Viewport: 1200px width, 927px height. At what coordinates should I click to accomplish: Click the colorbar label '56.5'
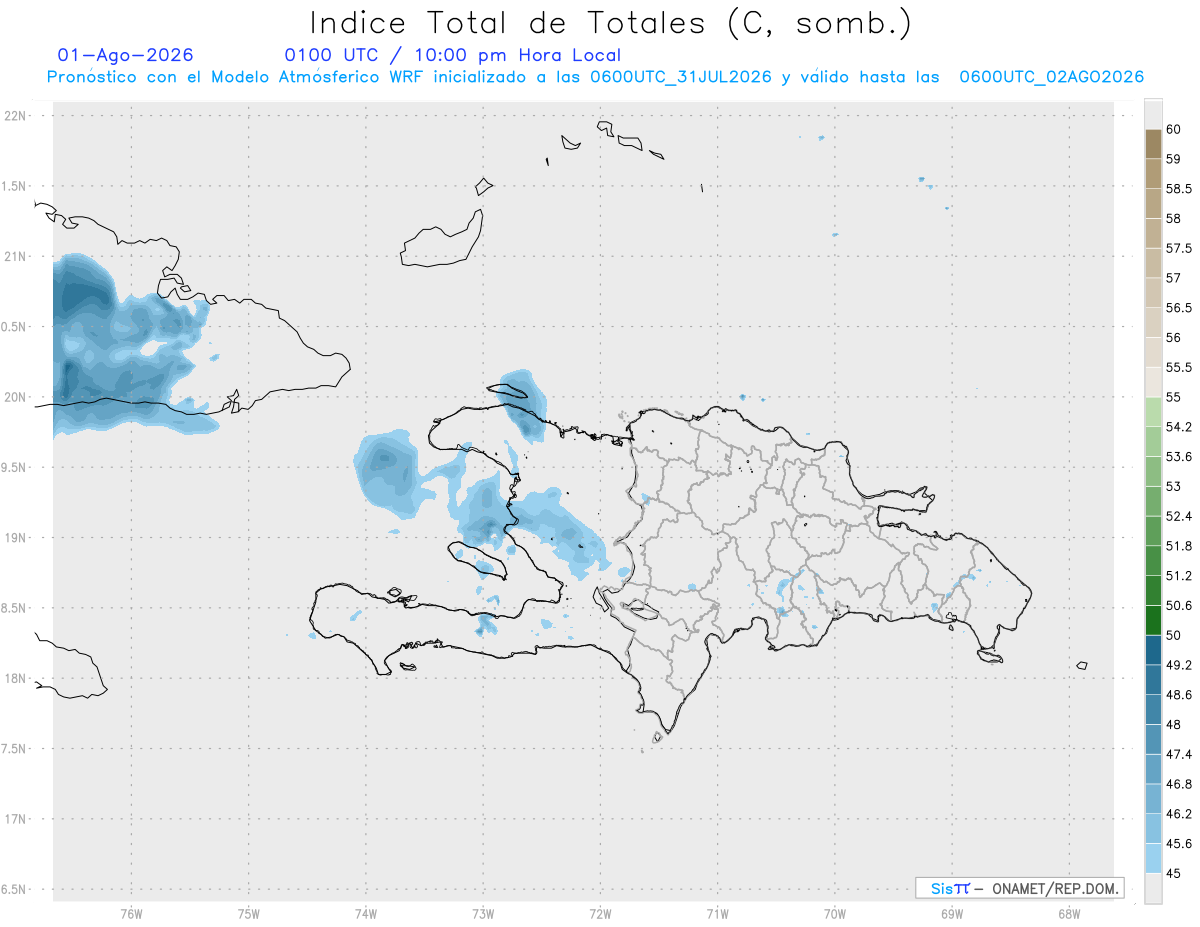[x=1178, y=308]
